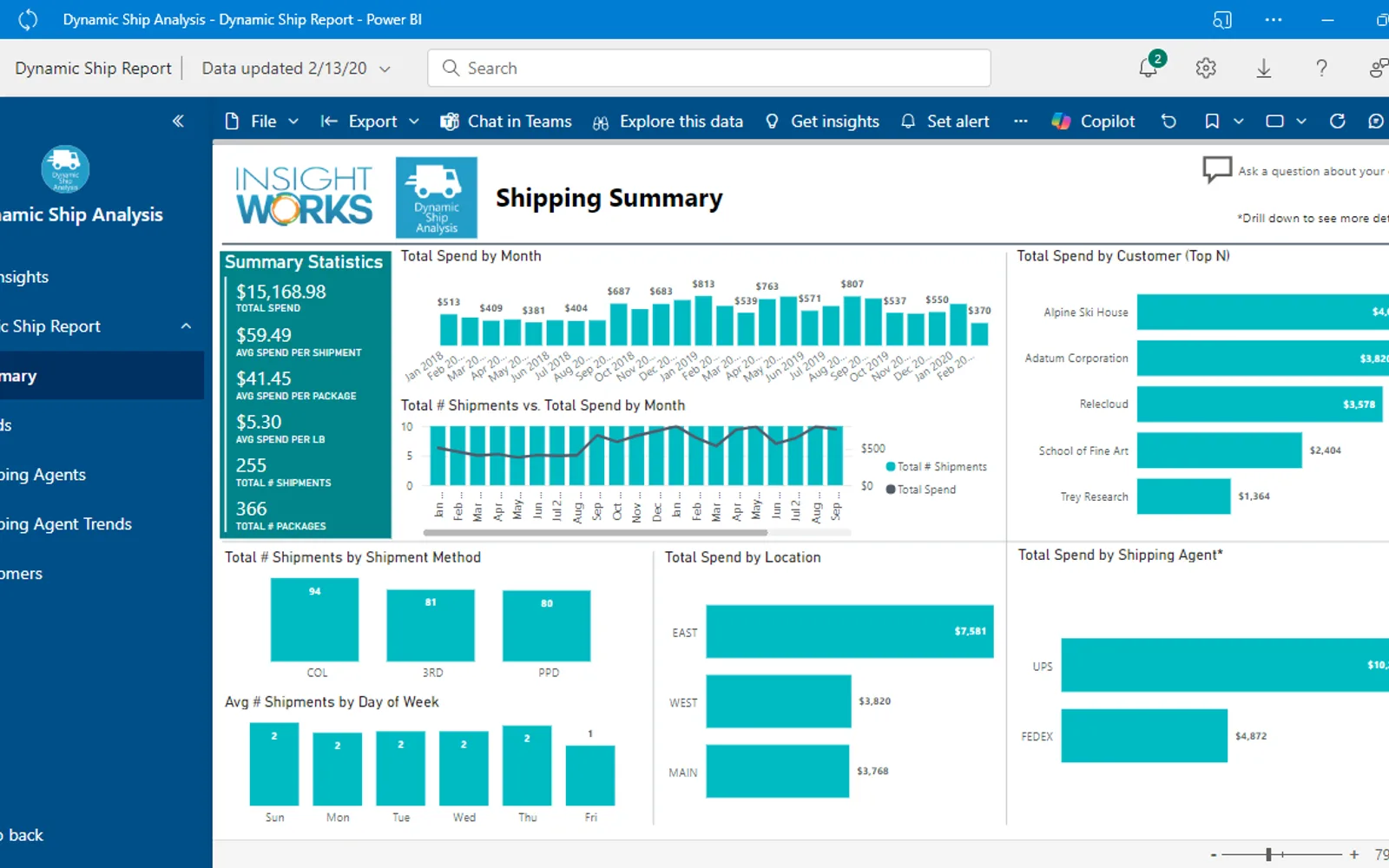Click the School of Fine Art bar

pos(1219,450)
